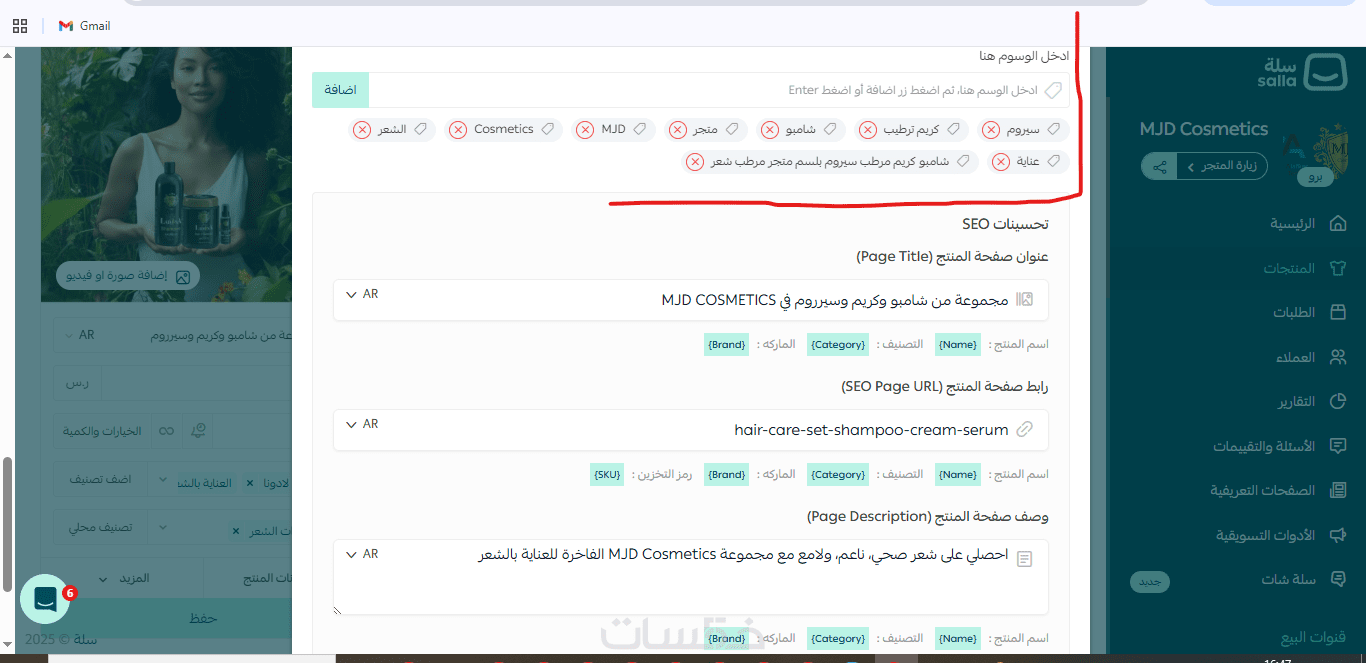Click the reports pie chart icon التقارير
Viewport: 1366px width, 663px height.
pos(1338,402)
